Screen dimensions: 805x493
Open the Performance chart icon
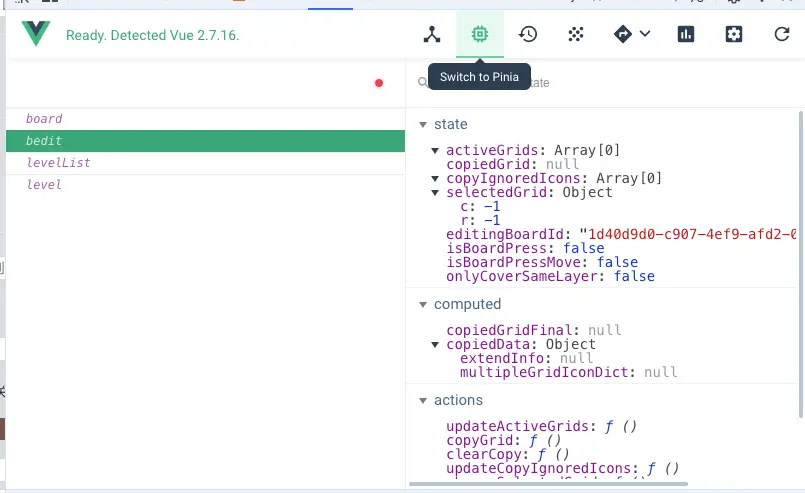686,34
